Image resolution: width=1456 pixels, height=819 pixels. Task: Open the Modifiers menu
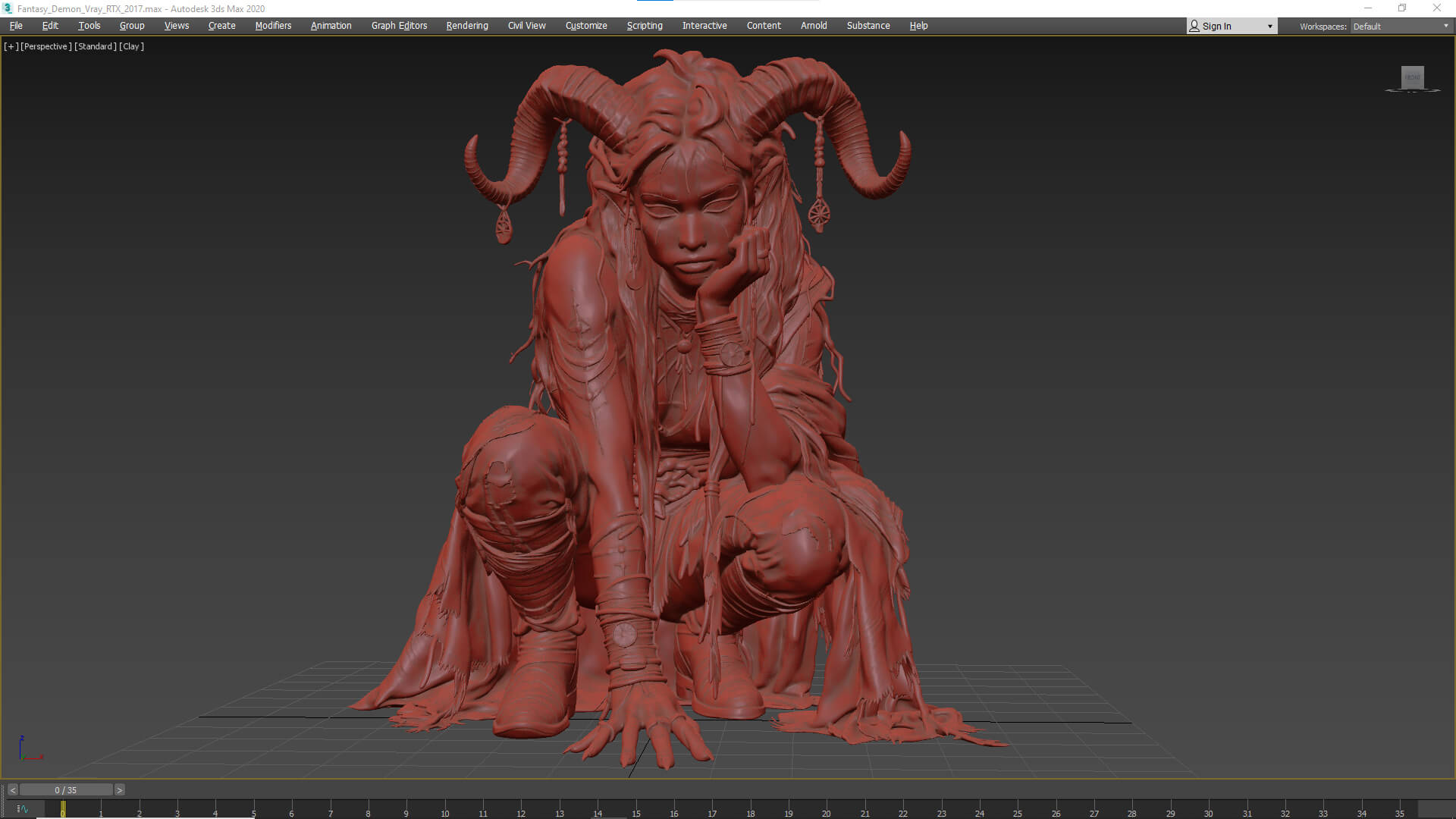pyautogui.click(x=273, y=26)
